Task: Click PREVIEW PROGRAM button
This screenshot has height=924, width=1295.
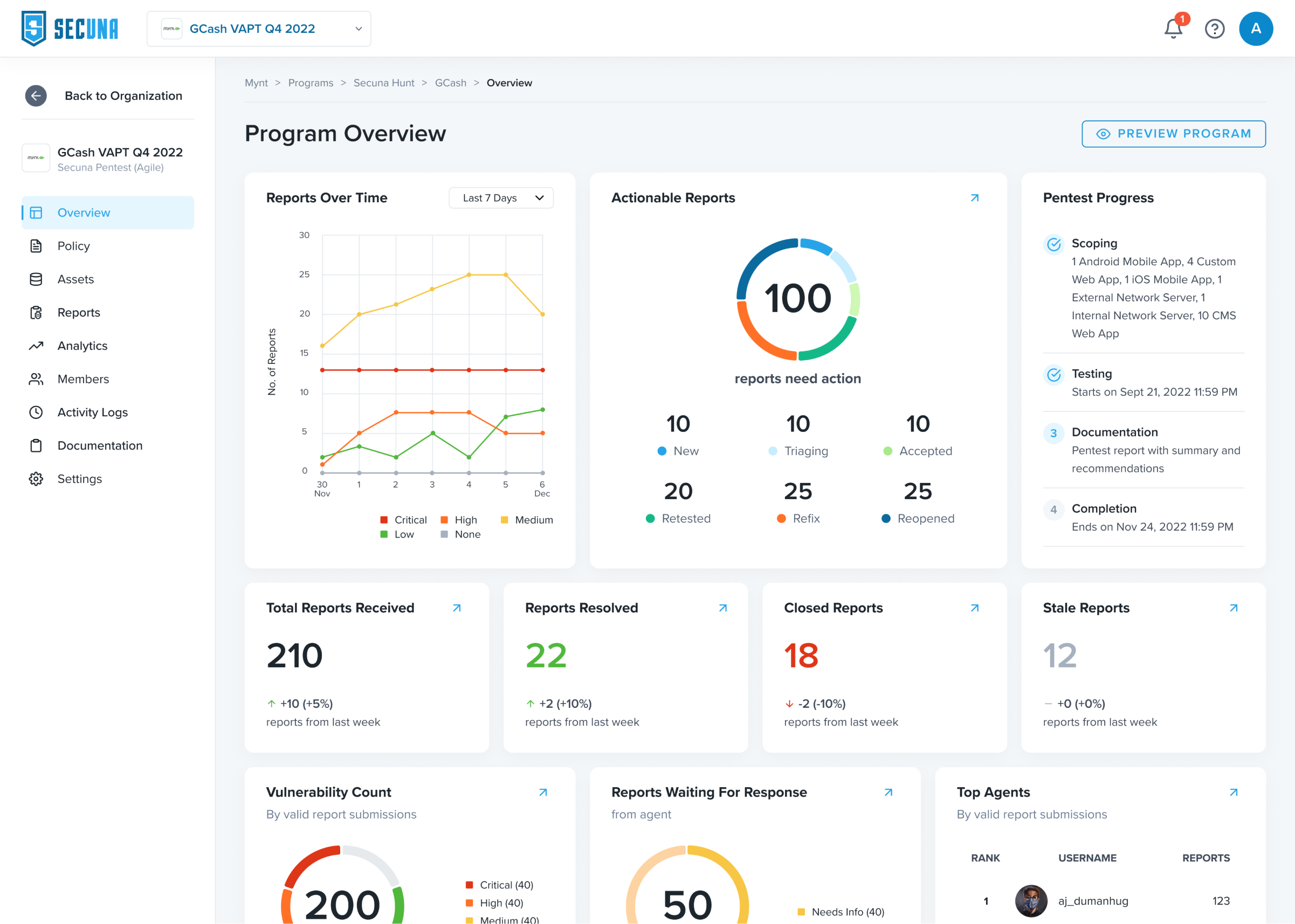Action: (1173, 133)
